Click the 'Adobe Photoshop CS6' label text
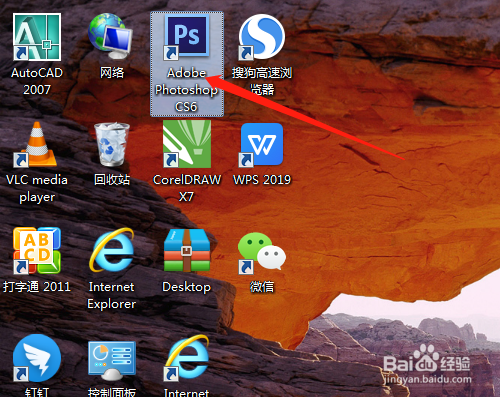Image resolution: width=500 pixels, height=397 pixels. point(186,90)
